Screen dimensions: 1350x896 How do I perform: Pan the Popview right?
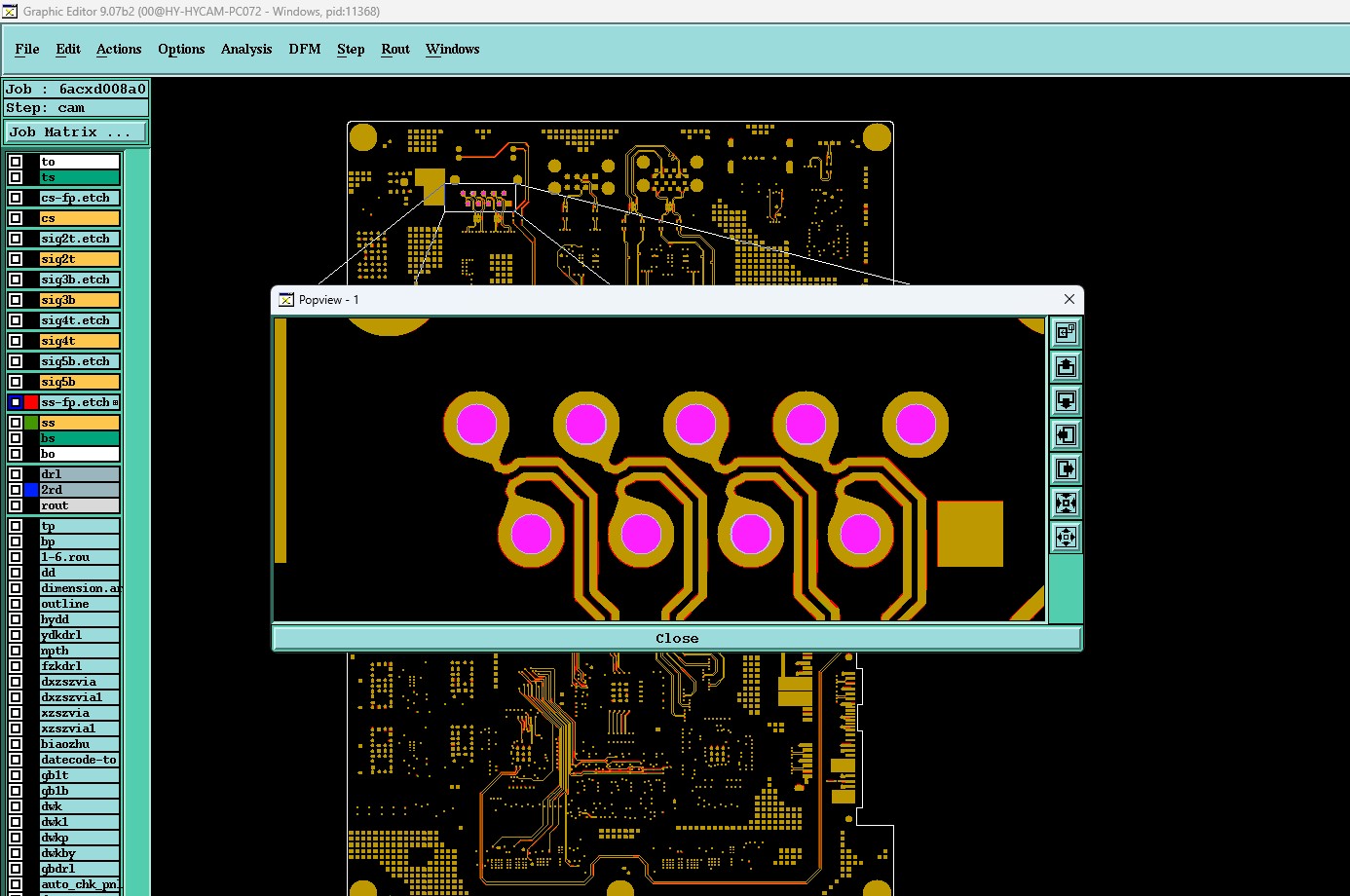1066,469
